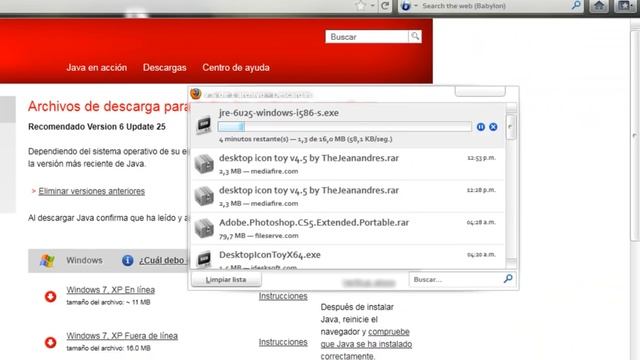
Task: Click red download arrow for Fuera de línea
Action: click(x=51, y=342)
